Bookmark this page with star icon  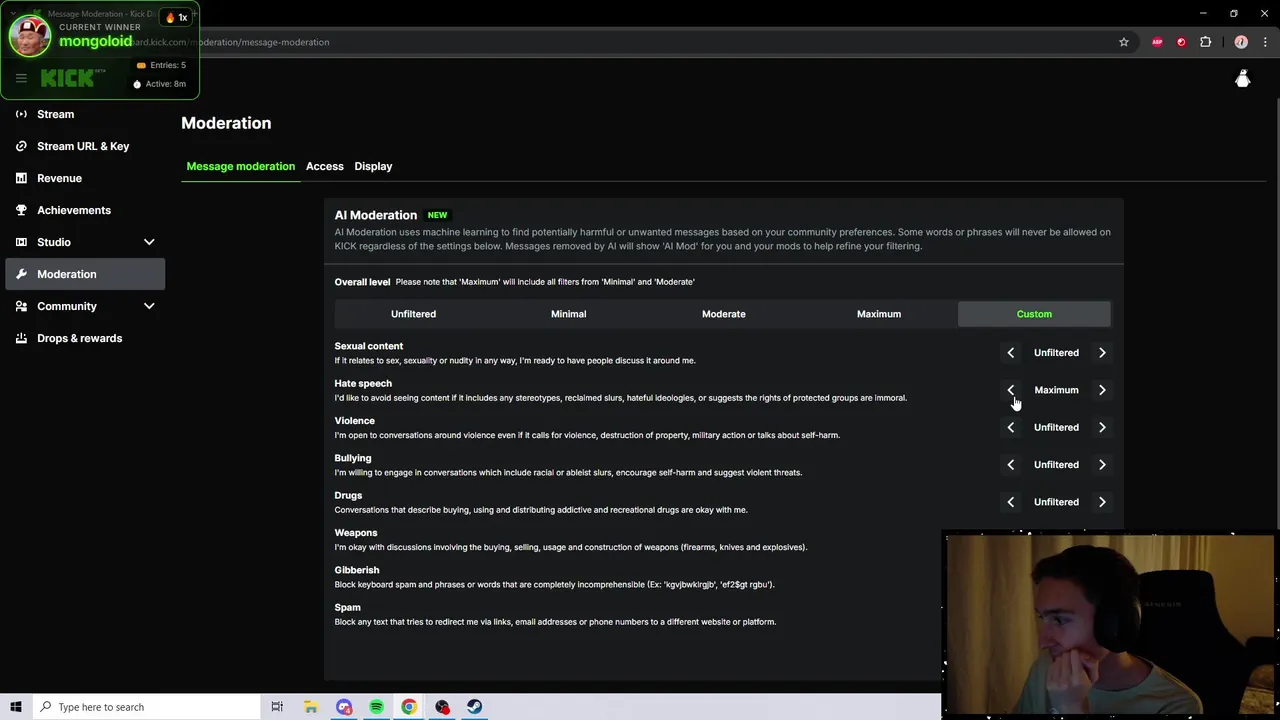(x=1124, y=42)
